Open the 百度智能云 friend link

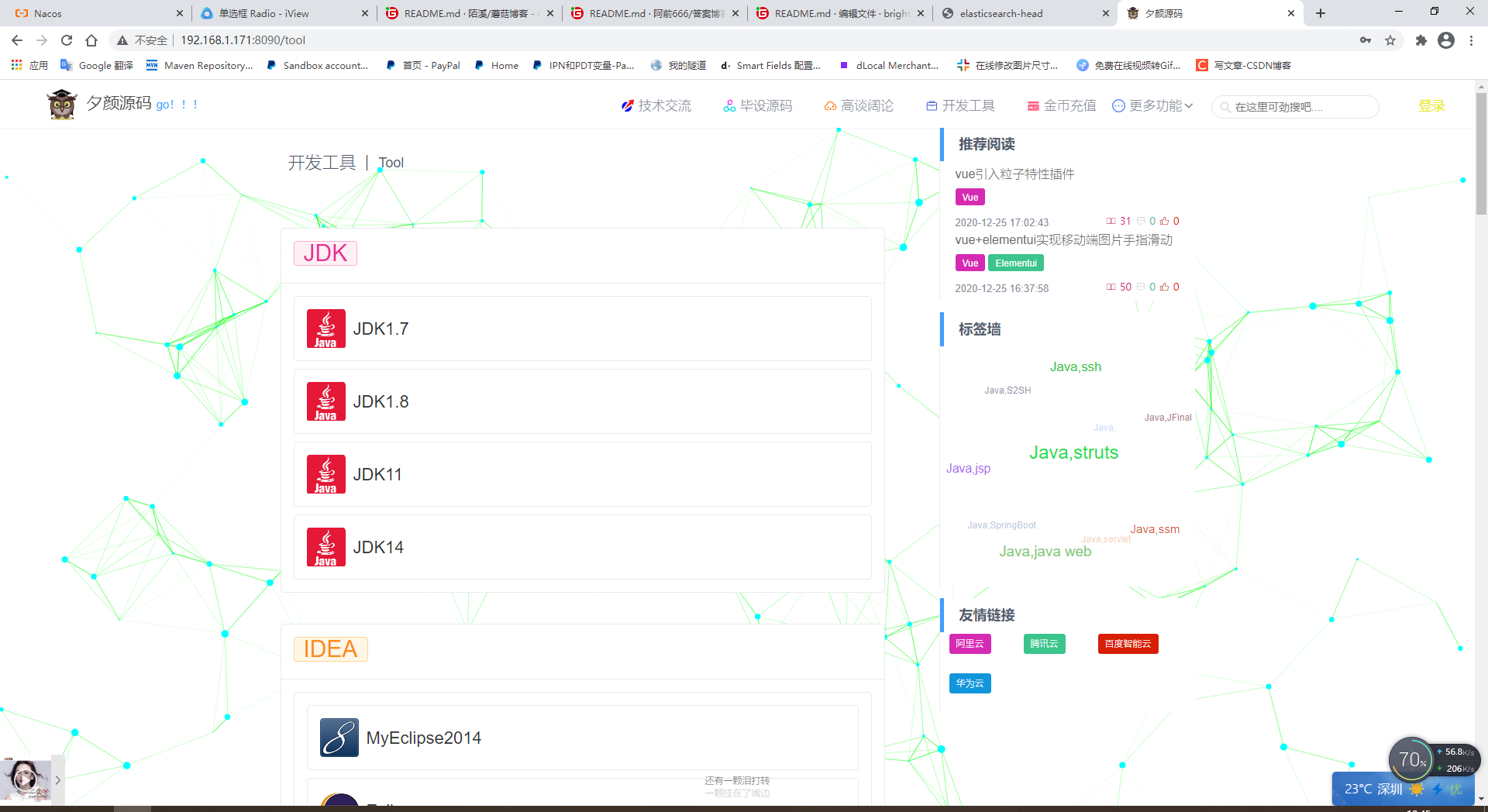point(1128,644)
